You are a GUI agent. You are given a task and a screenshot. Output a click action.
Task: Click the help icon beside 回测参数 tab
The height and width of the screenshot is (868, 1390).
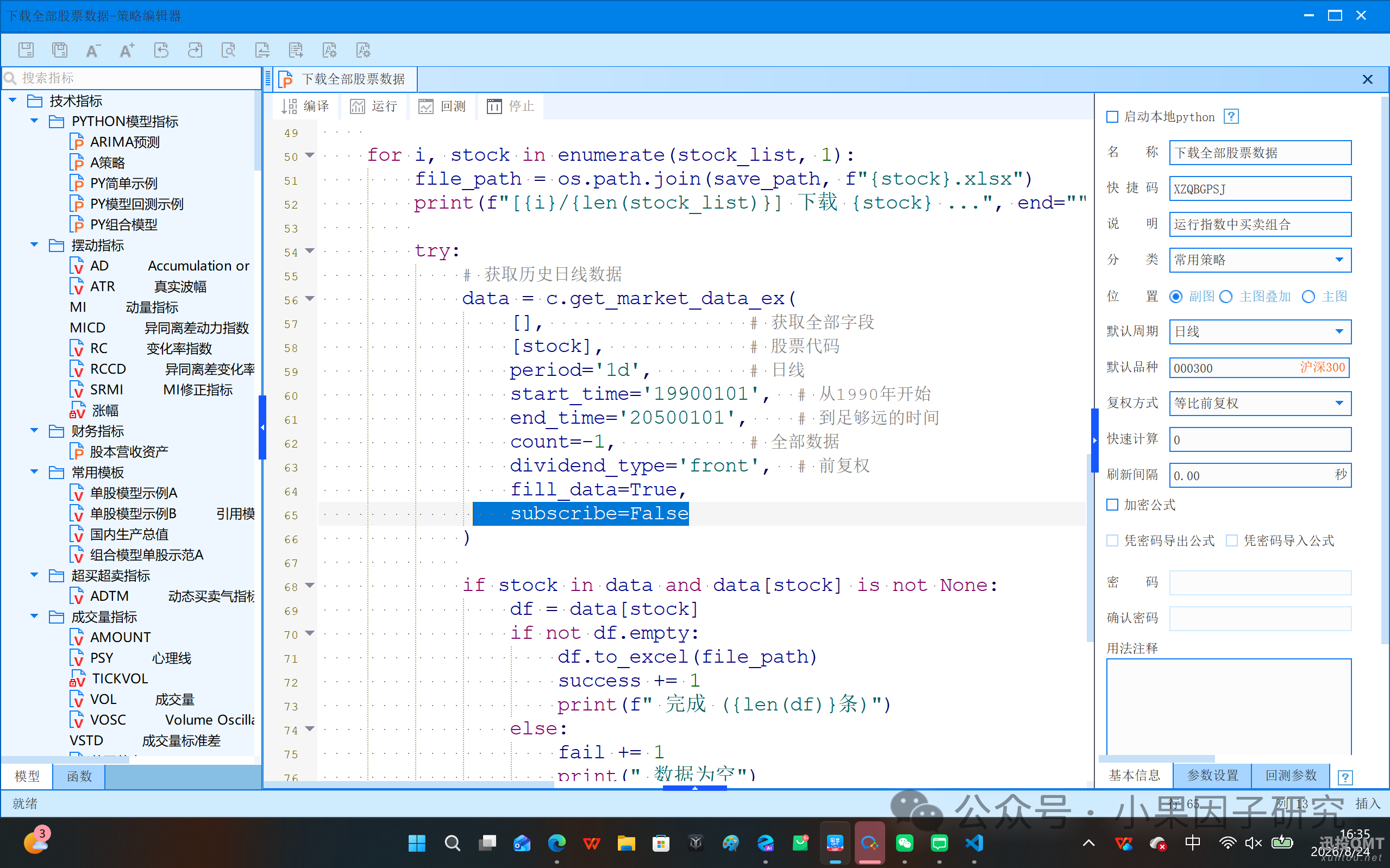point(1345,777)
